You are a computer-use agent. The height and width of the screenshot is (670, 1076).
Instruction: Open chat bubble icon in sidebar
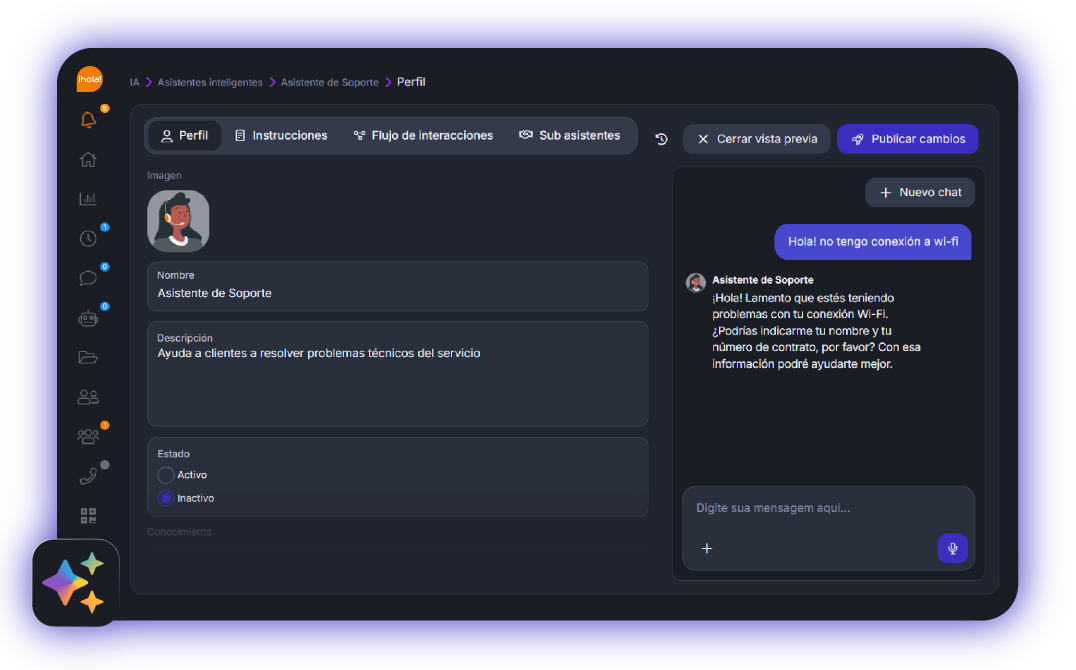coord(88,278)
